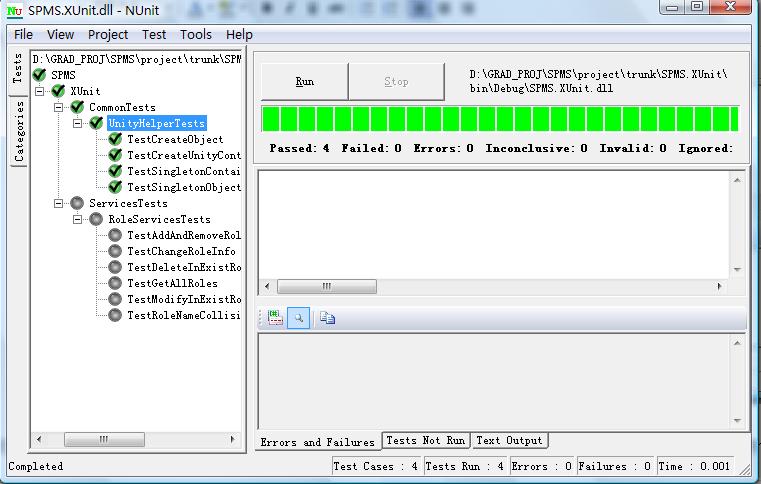Collapse the CommonTests tree node
Viewport: 761px width, 484px height.
(58, 107)
